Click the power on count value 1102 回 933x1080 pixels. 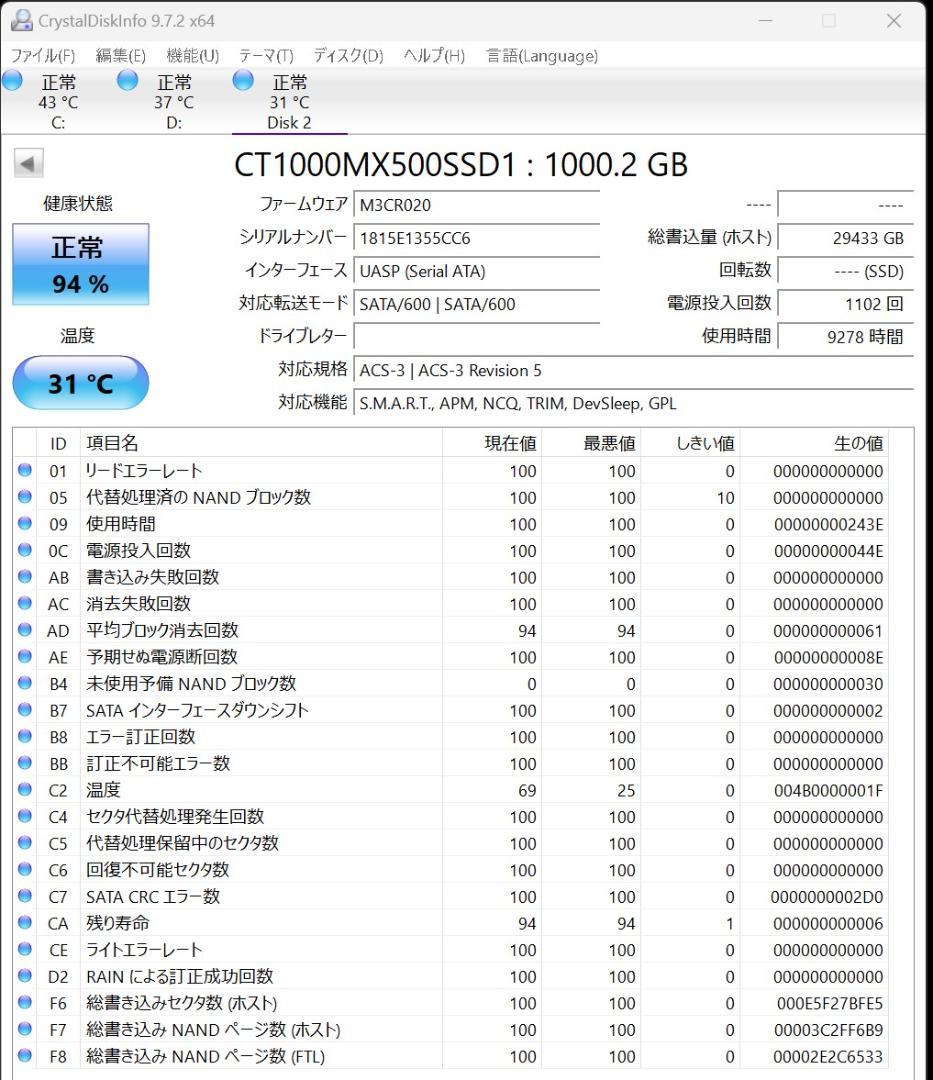846,304
